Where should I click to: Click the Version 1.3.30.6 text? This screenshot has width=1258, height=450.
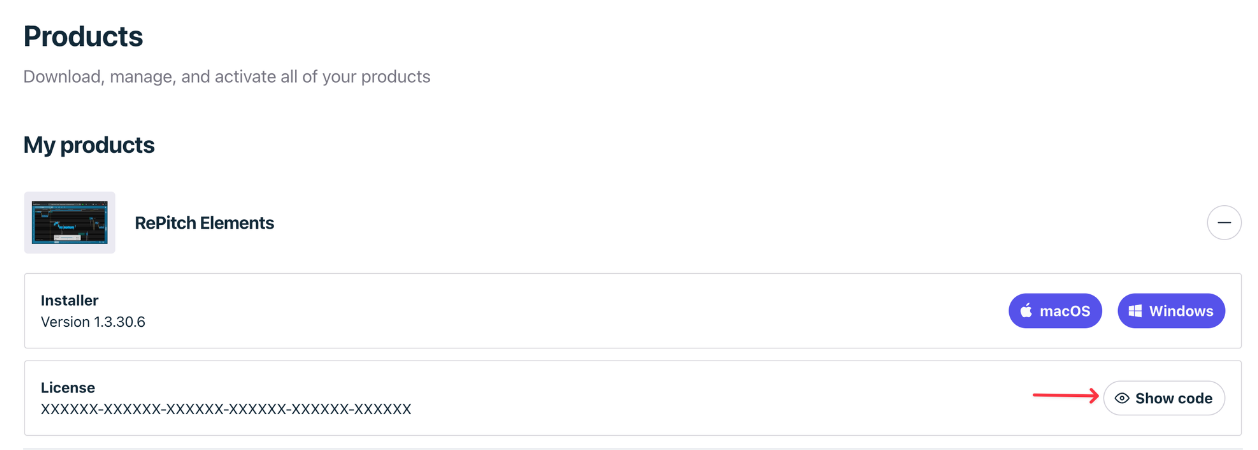coord(93,322)
